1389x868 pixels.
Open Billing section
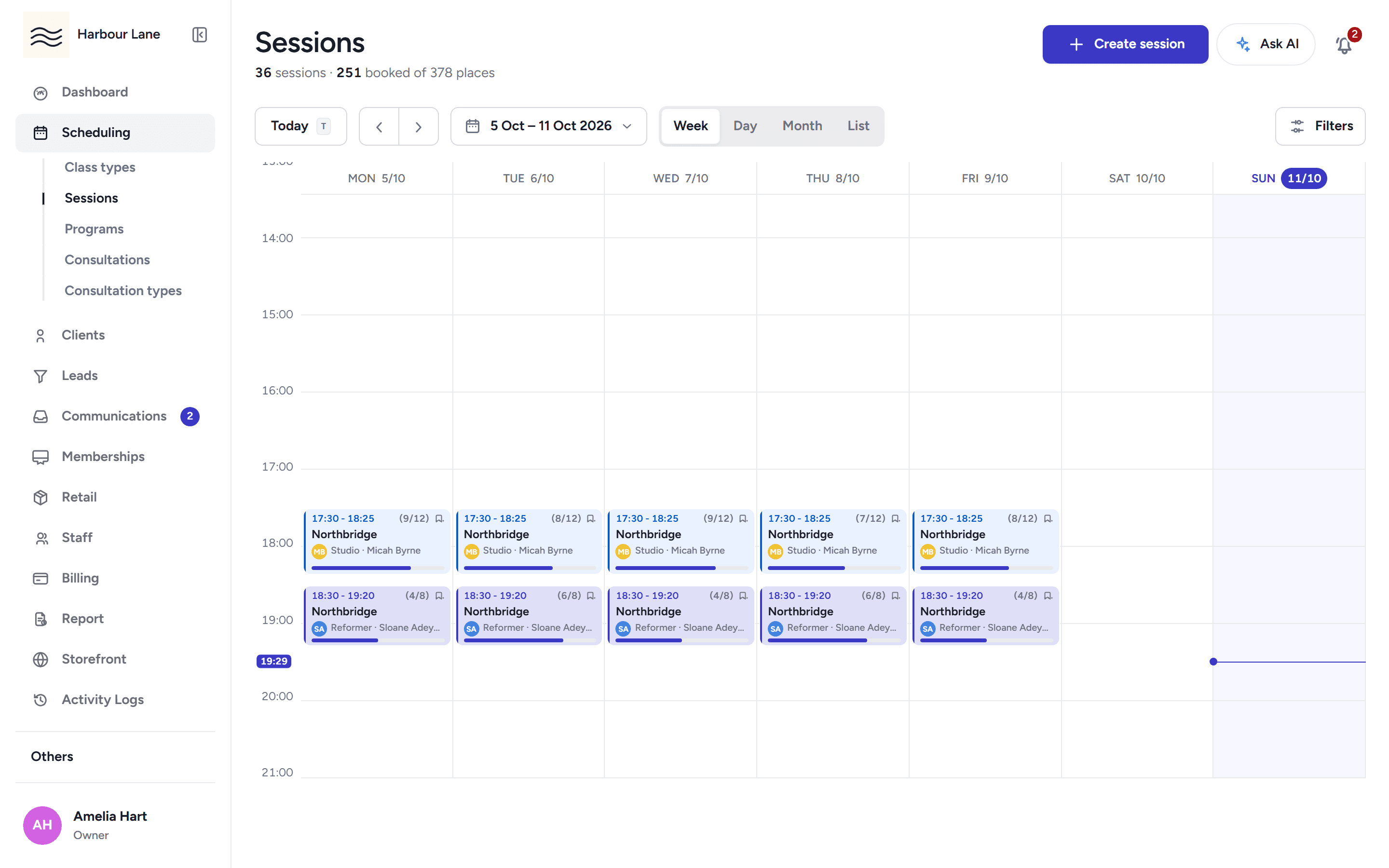point(115,578)
